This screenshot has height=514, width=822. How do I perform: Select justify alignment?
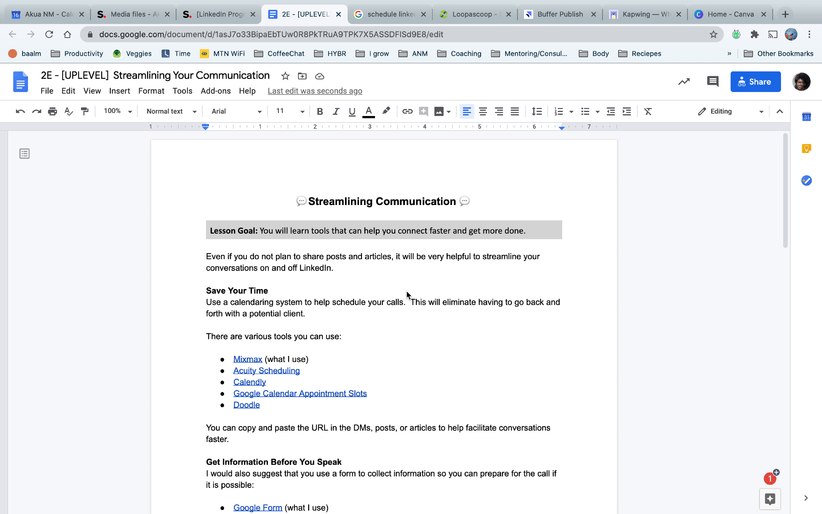515,111
